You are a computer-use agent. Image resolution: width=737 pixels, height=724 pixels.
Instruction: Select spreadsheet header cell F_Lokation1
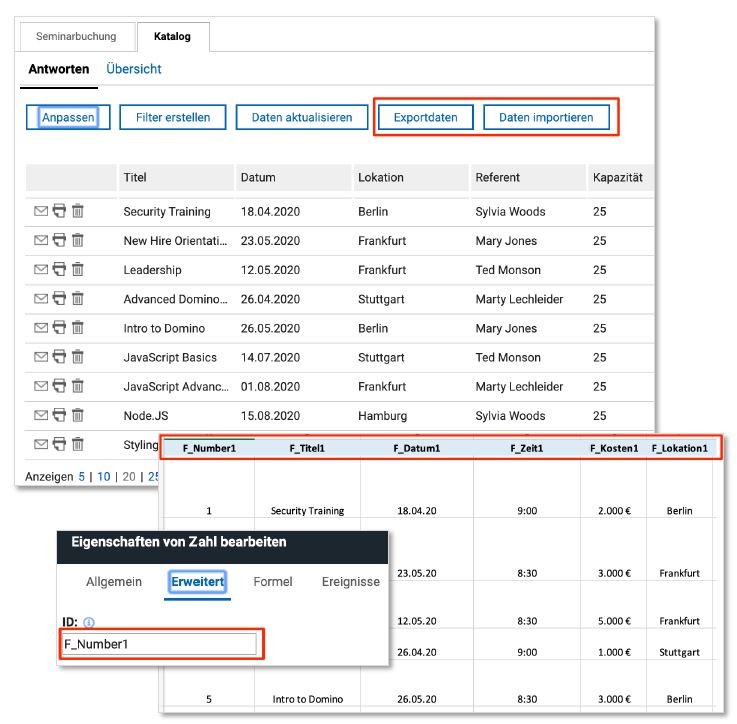point(680,448)
